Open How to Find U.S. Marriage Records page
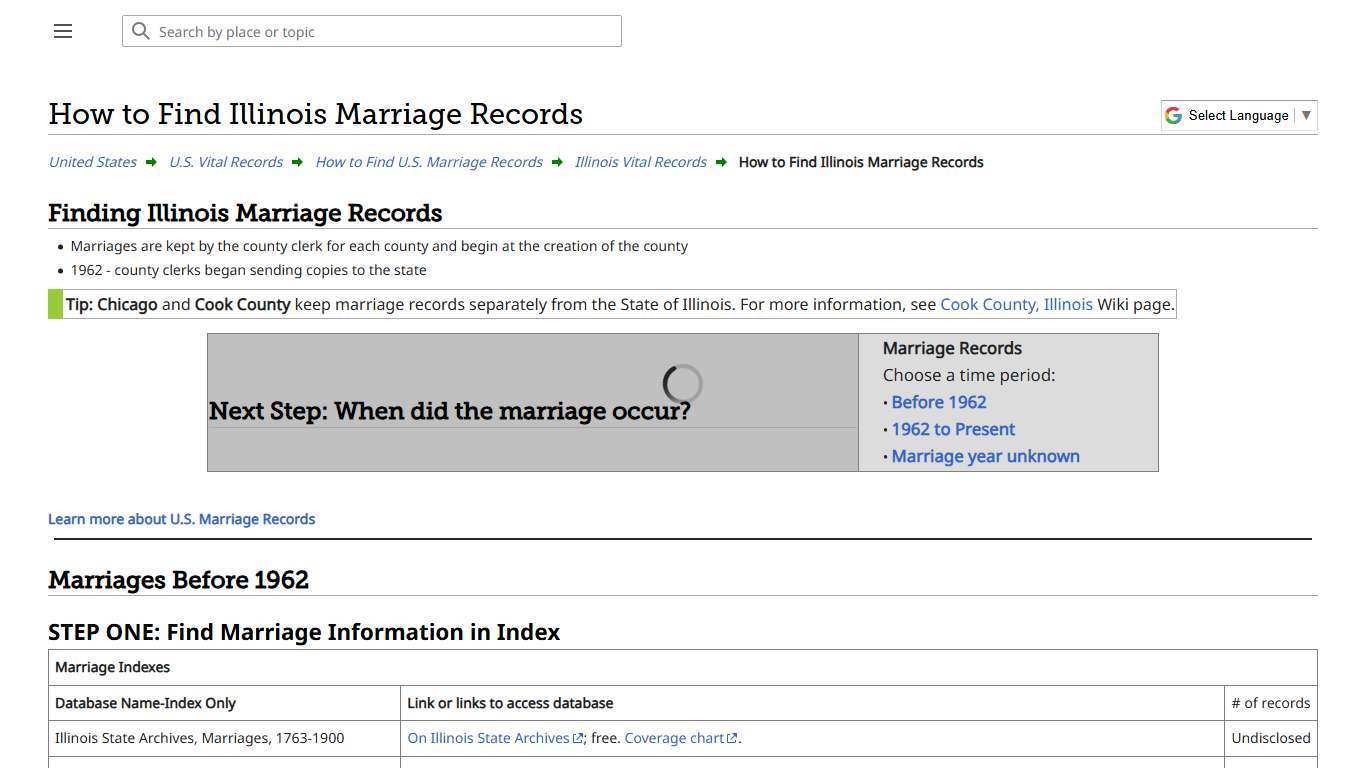The width and height of the screenshot is (1366, 768). 428,161
